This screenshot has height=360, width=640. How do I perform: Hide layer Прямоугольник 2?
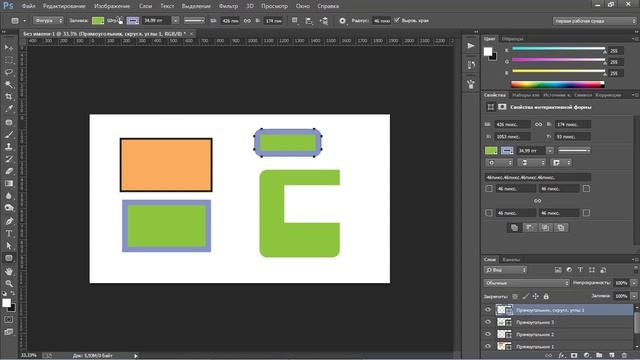488,334
